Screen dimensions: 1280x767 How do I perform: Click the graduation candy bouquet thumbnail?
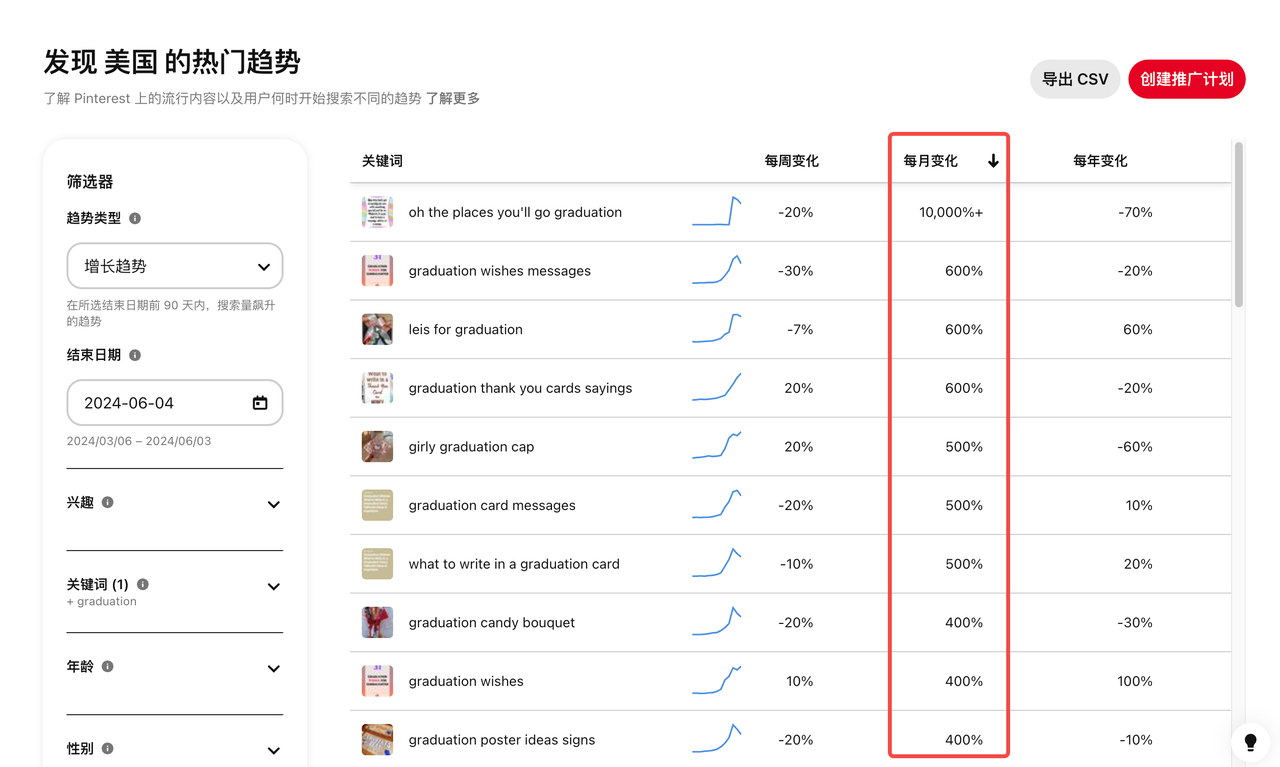377,622
